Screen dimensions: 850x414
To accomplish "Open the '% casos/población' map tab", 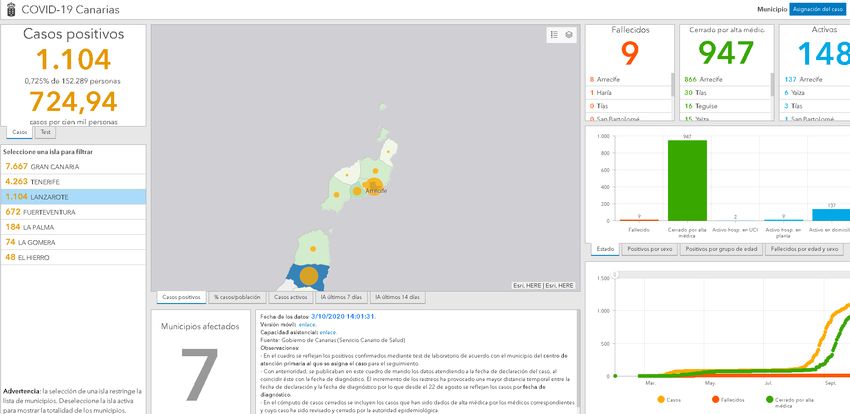I will [237, 297].
